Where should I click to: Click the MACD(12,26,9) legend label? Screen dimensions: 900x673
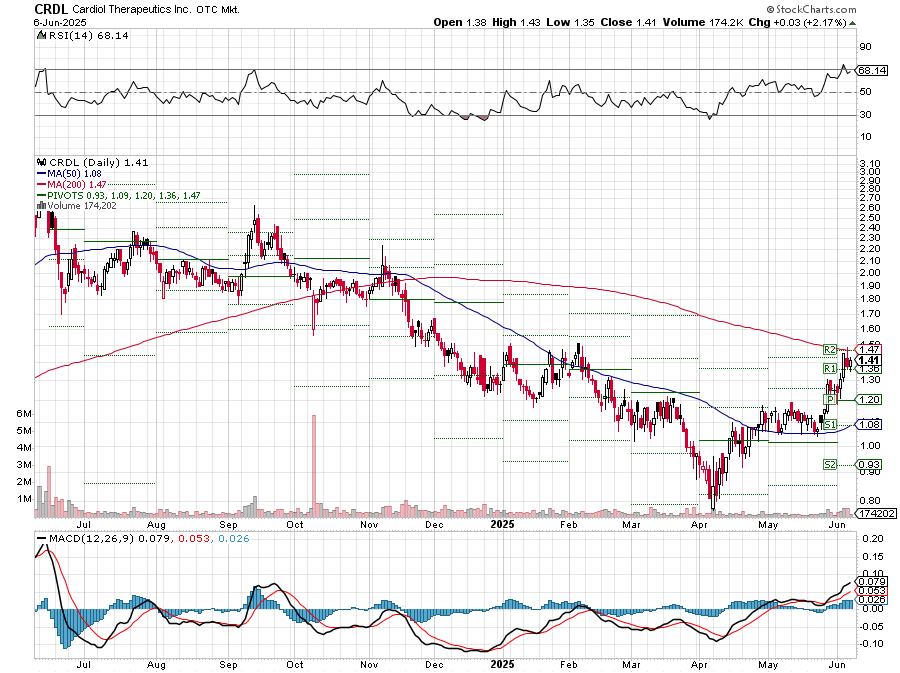click(x=92, y=539)
